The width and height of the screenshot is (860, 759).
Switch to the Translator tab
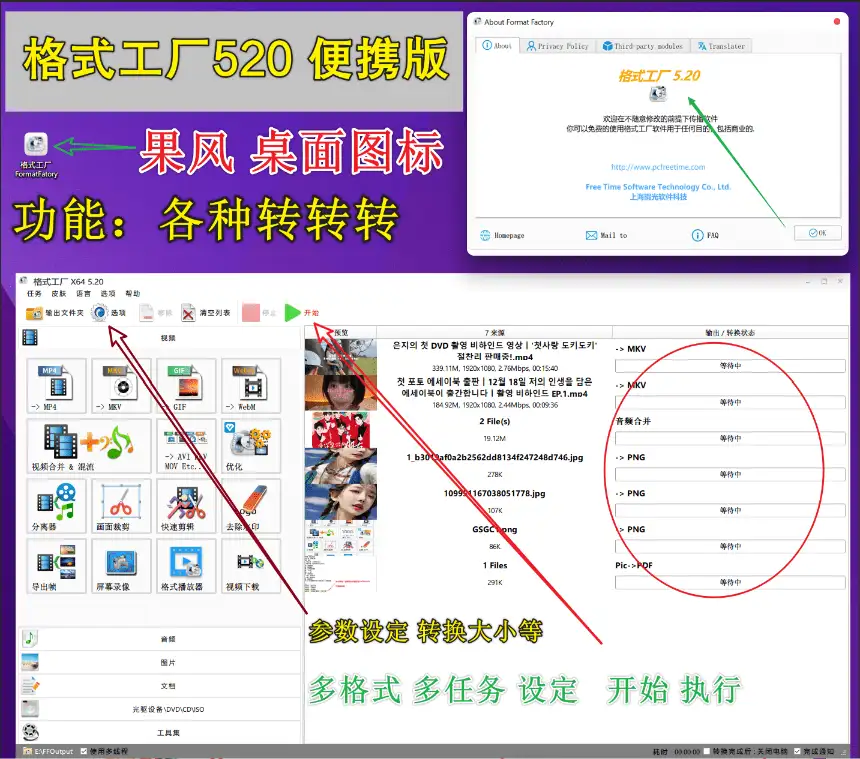point(722,46)
